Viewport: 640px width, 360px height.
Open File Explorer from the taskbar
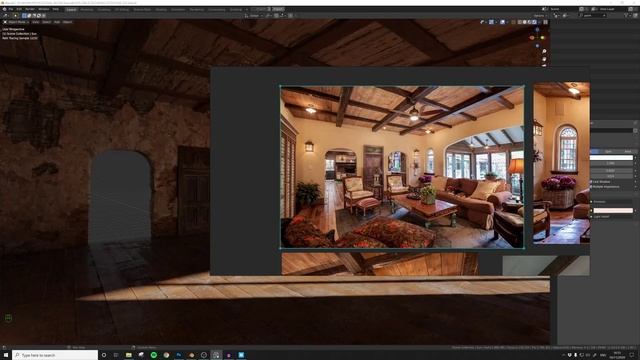click(129, 355)
